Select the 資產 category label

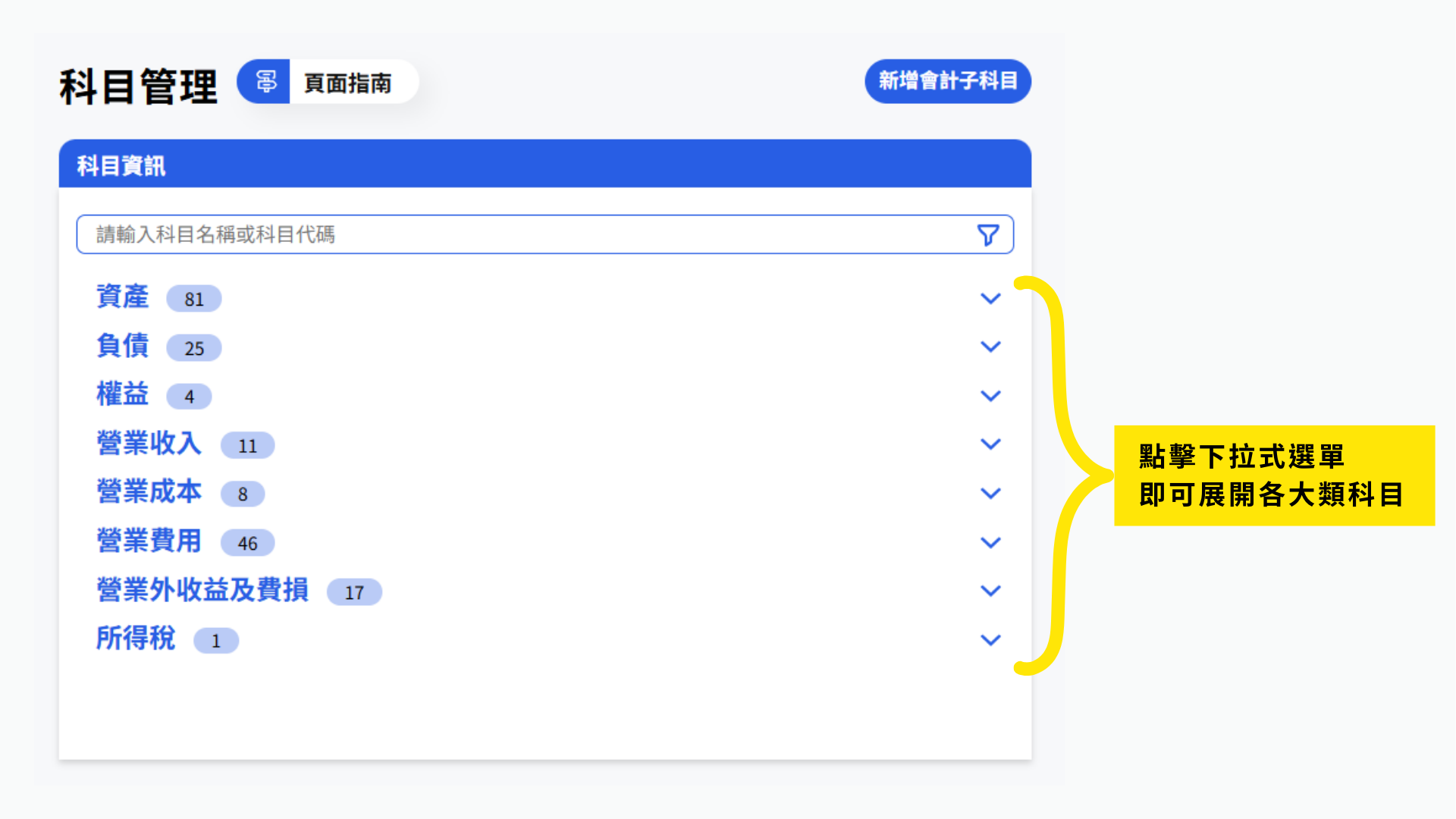coord(123,297)
